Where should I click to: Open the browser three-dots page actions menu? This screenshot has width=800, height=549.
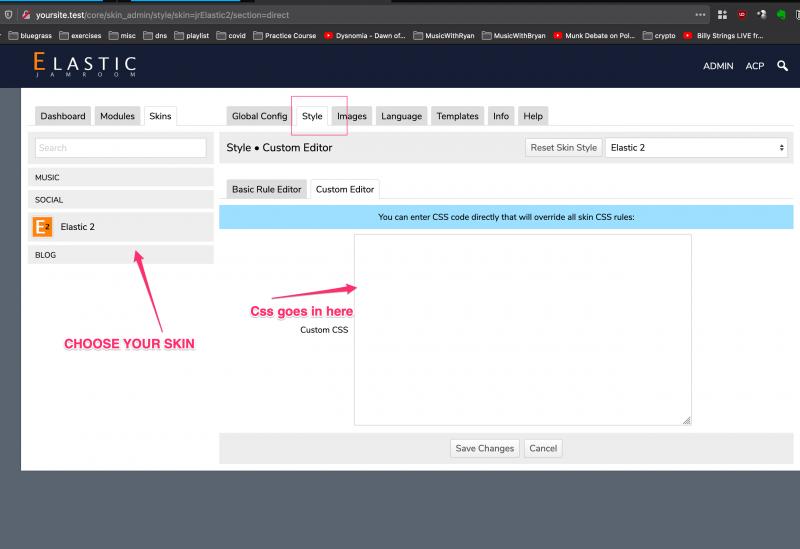coord(701,15)
